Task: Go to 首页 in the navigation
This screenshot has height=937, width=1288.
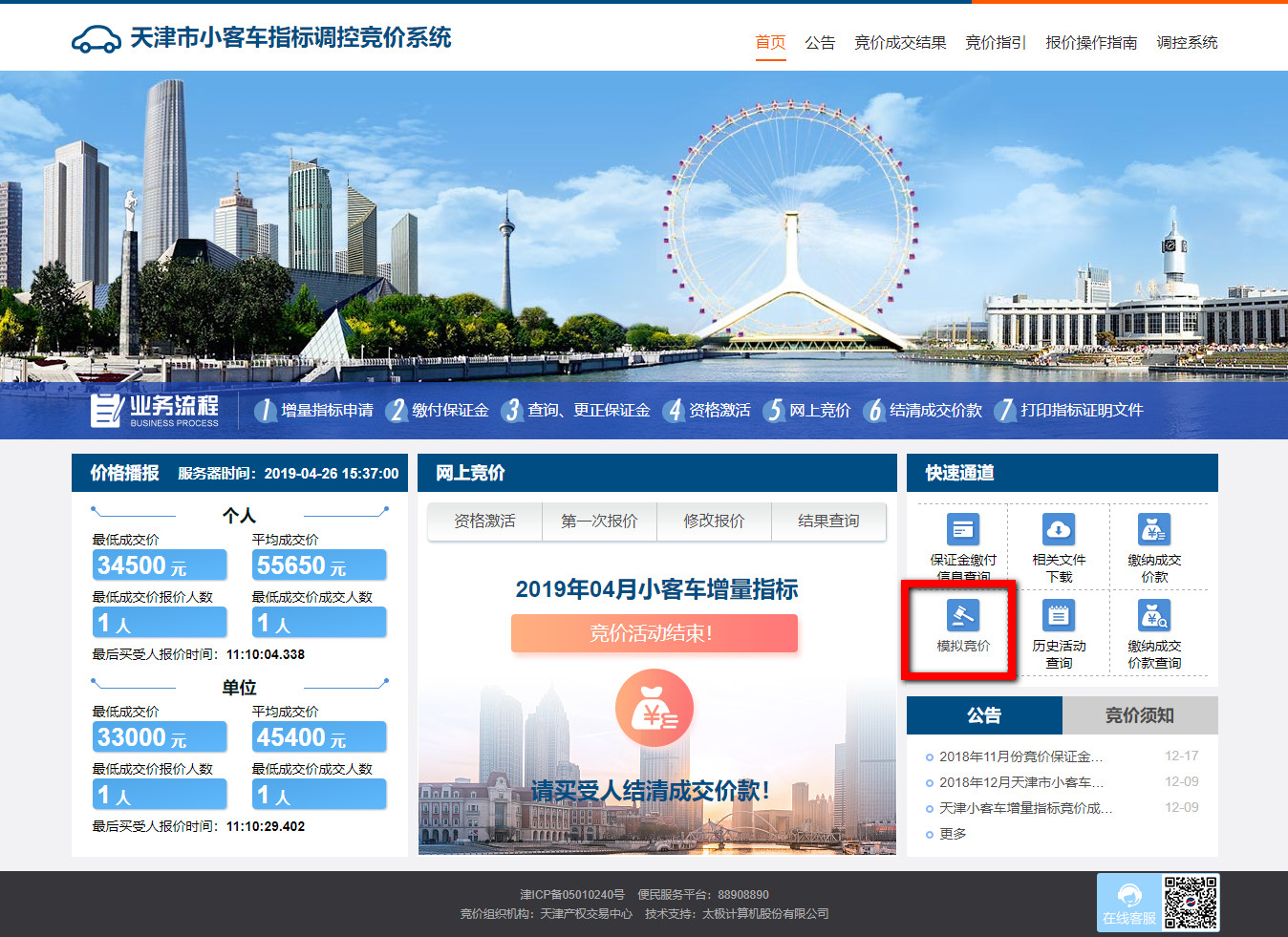Action: pyautogui.click(x=770, y=42)
